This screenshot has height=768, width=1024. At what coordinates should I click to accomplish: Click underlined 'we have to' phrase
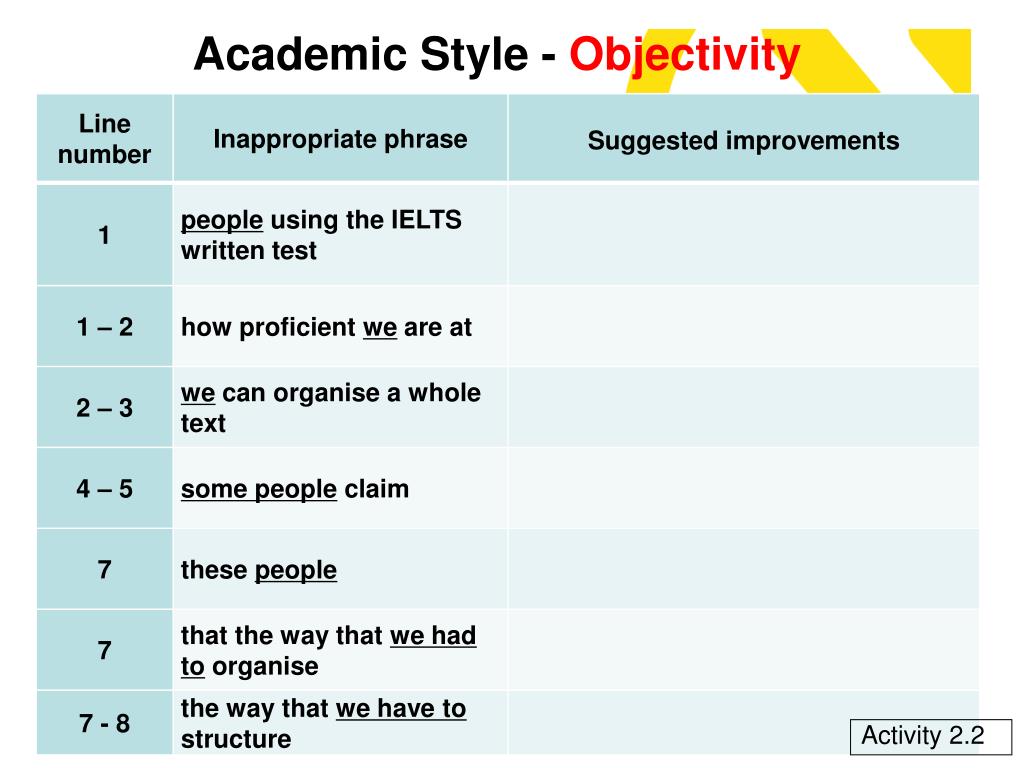click(x=401, y=709)
